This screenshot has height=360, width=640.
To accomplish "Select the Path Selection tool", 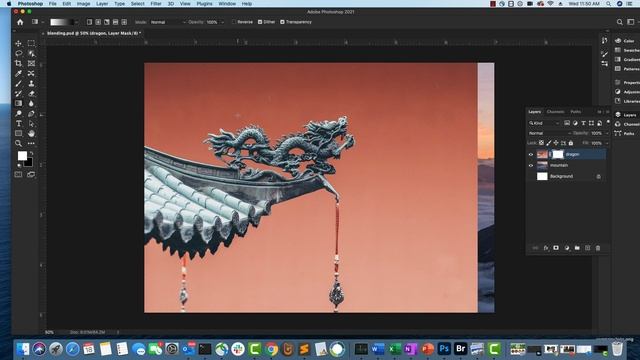I will (x=31, y=123).
